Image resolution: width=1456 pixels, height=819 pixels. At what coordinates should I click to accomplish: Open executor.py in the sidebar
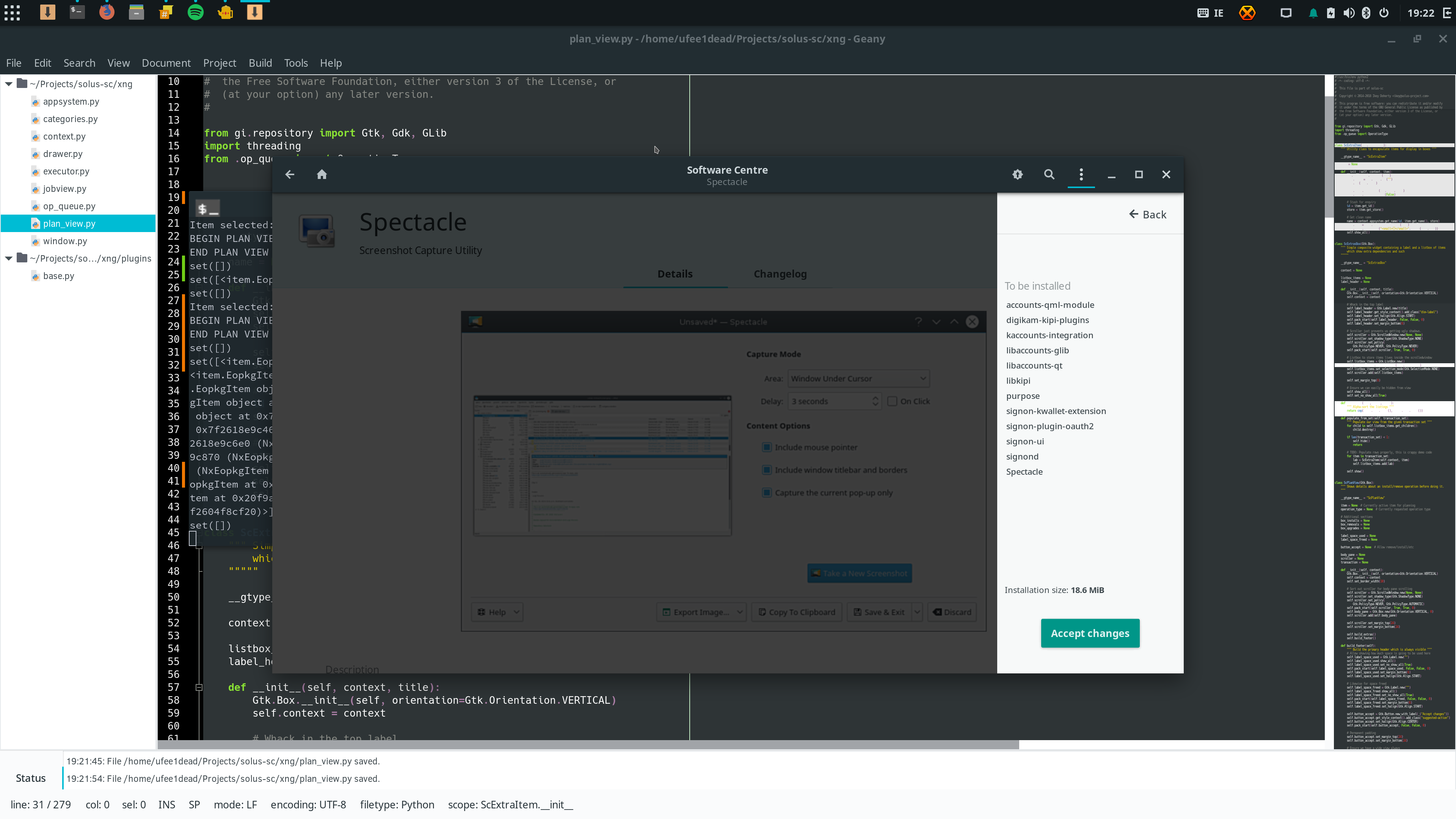(66, 171)
